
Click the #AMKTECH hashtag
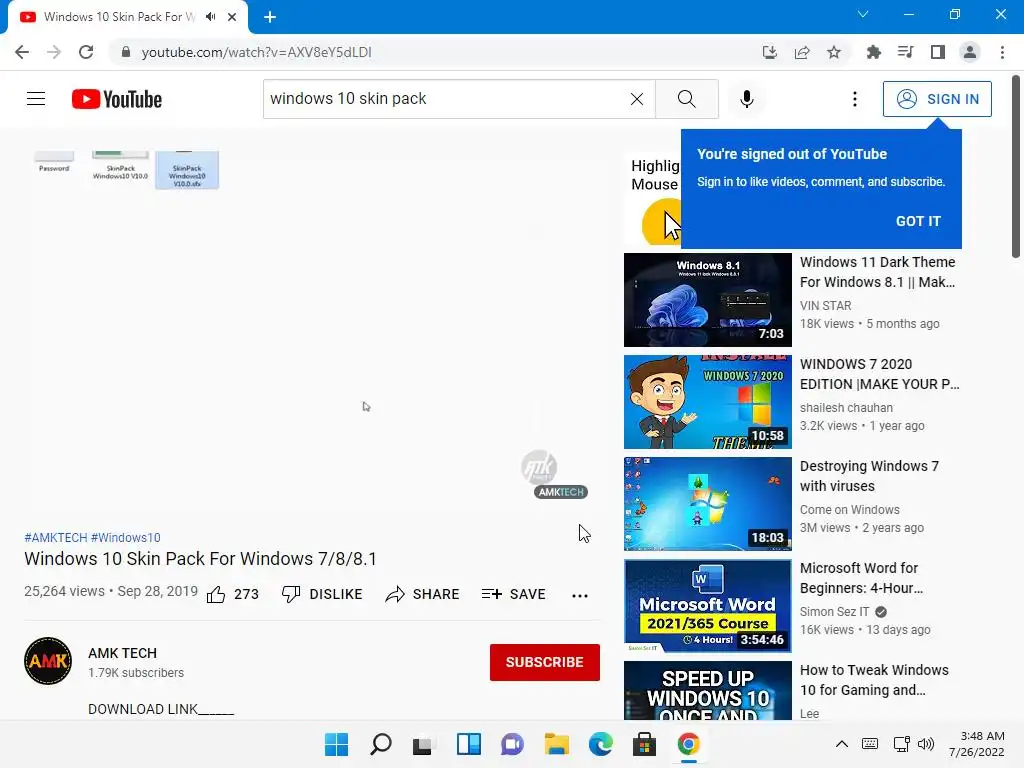pos(56,537)
